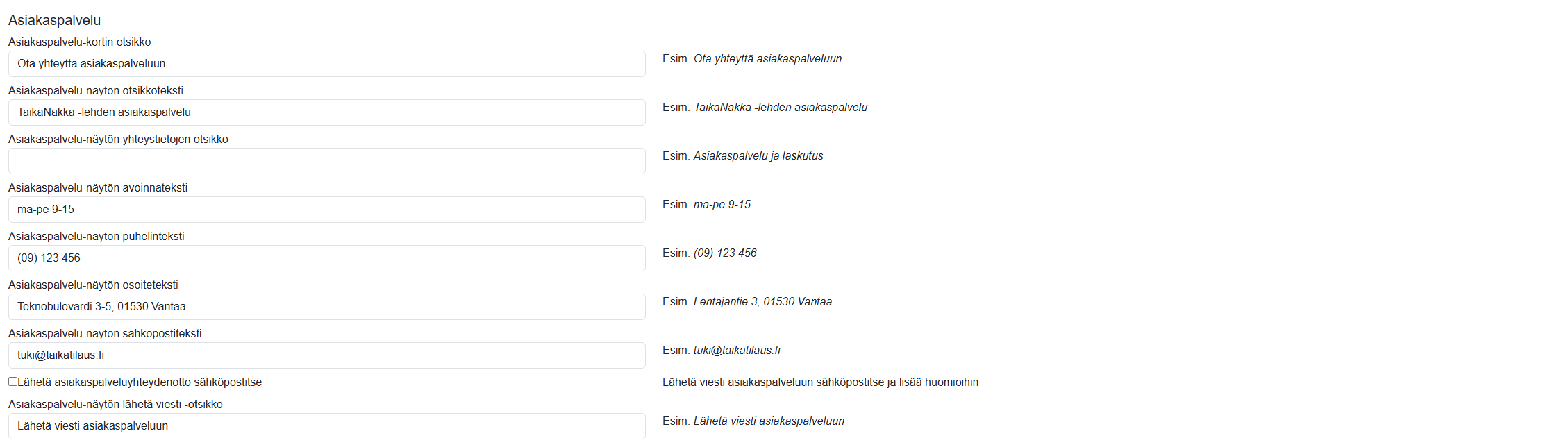The height and width of the screenshot is (447, 1568).
Task: Click the 'TaikaNakka -lehden asiakaspalvelu' input field
Action: pyautogui.click(x=326, y=112)
